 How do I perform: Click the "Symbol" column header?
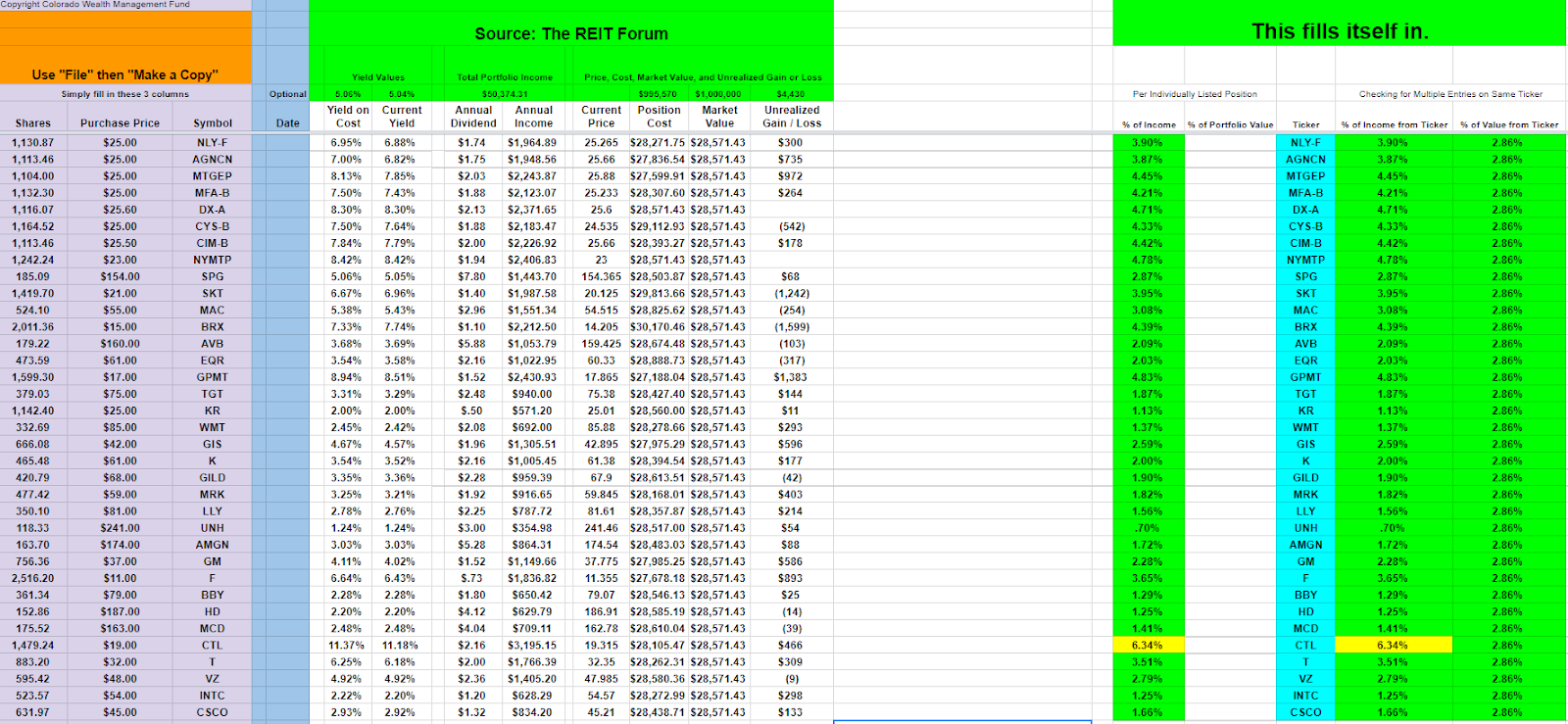(x=213, y=123)
